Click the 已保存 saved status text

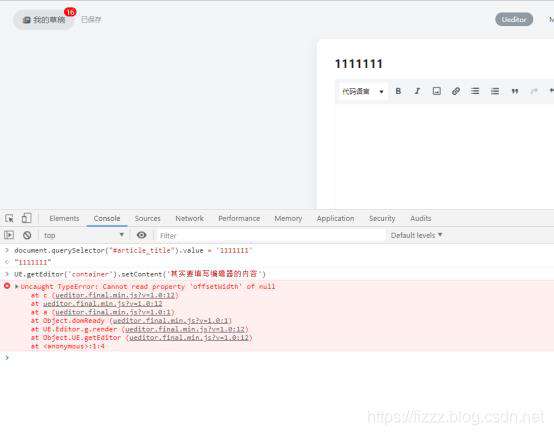coord(91,19)
